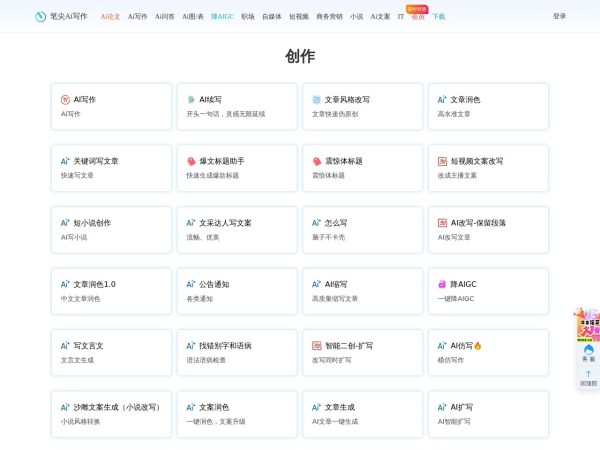Click the 下载 link in navigation
Image resolution: width=600 pixels, height=450 pixels.
[438, 17]
